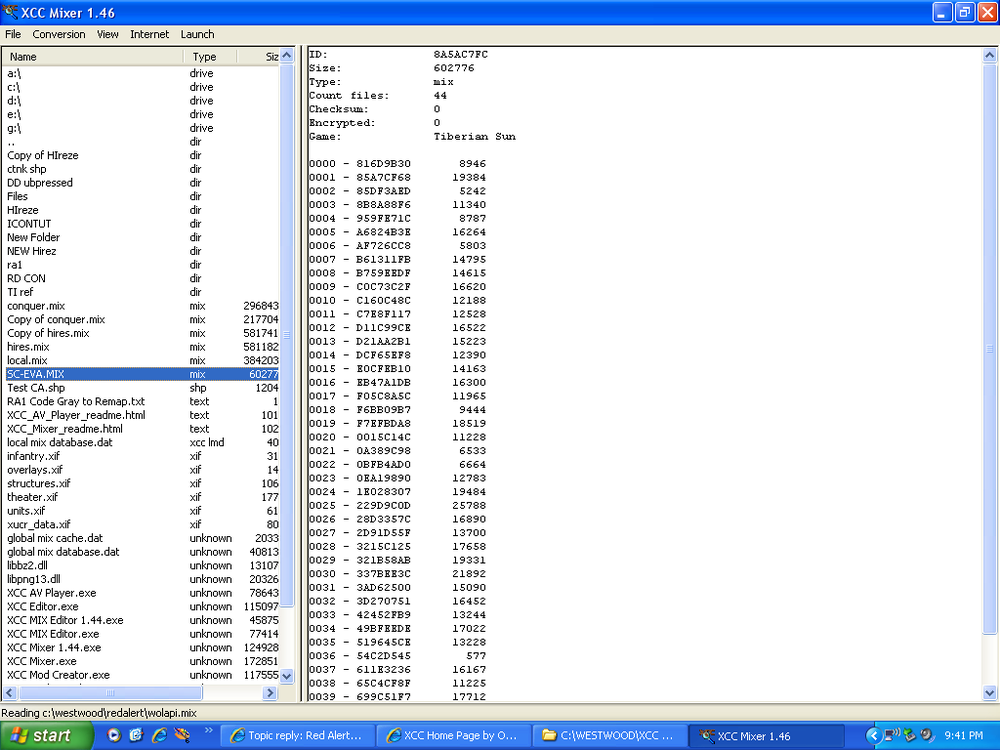Viewport: 1000px width, 750px height.
Task: Expand hidden system tray icons
Action: (x=874, y=735)
